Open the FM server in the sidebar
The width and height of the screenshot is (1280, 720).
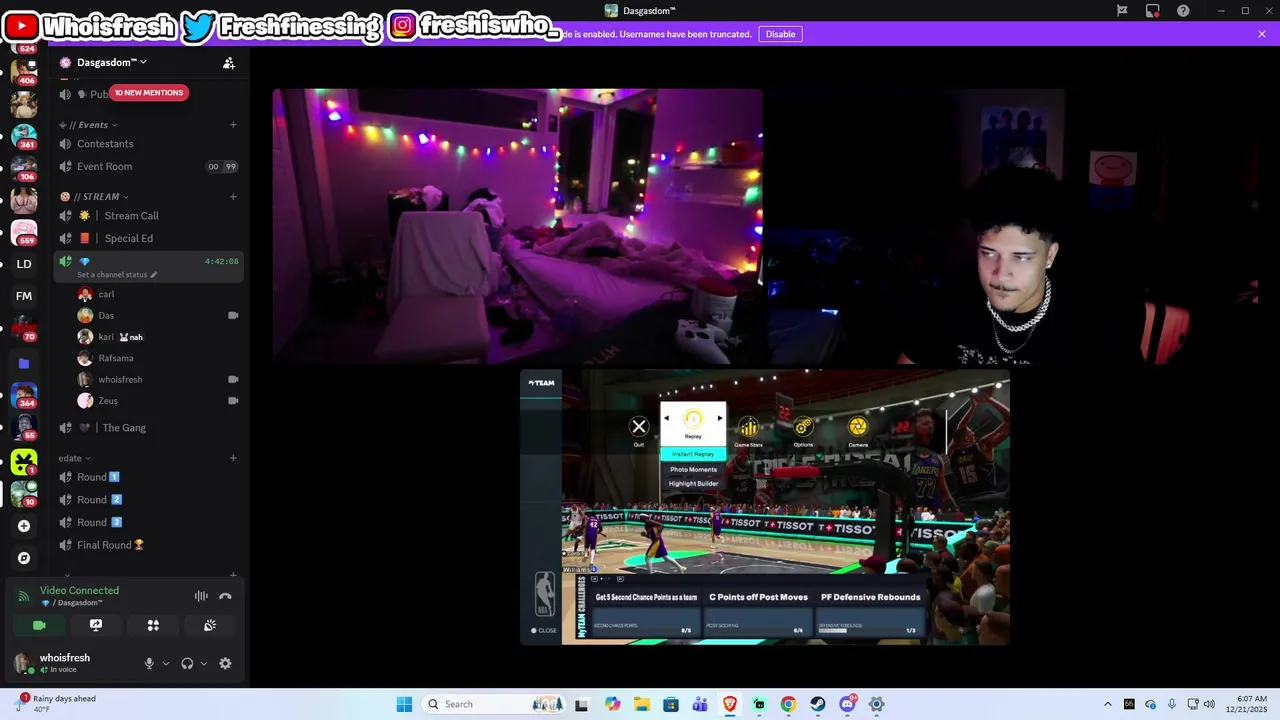click(x=24, y=296)
